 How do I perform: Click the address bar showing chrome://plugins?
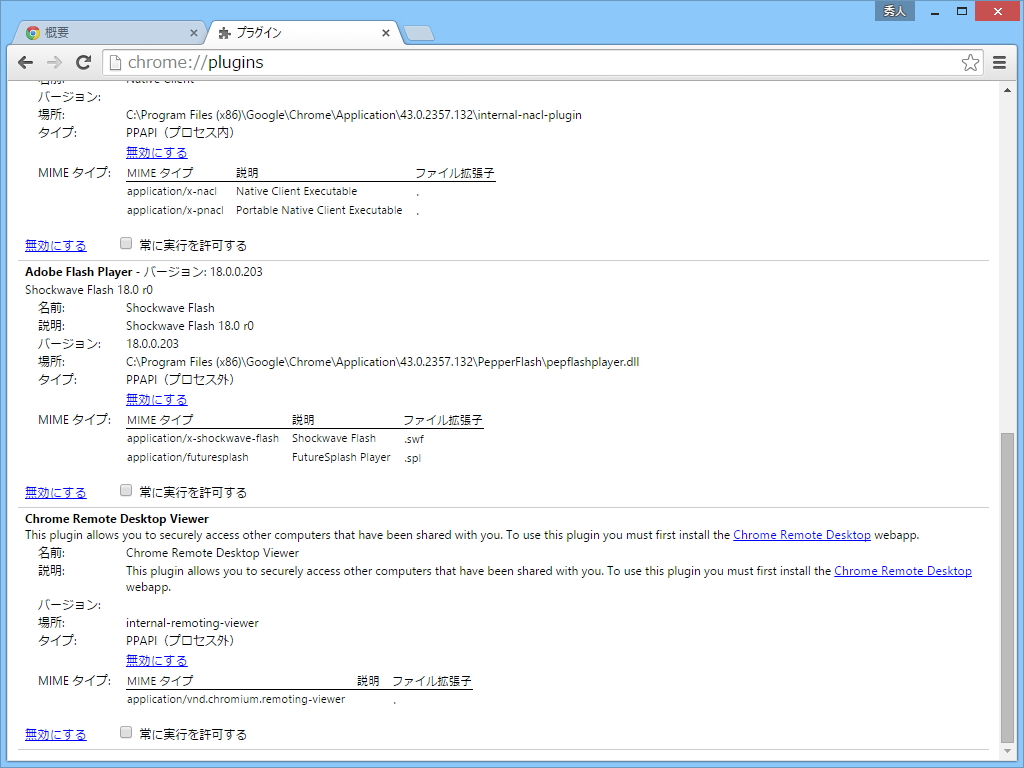click(400, 62)
